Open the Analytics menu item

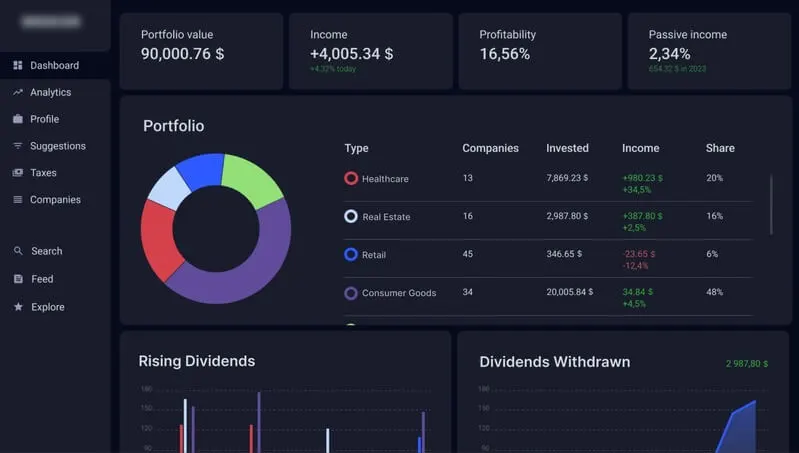point(50,92)
